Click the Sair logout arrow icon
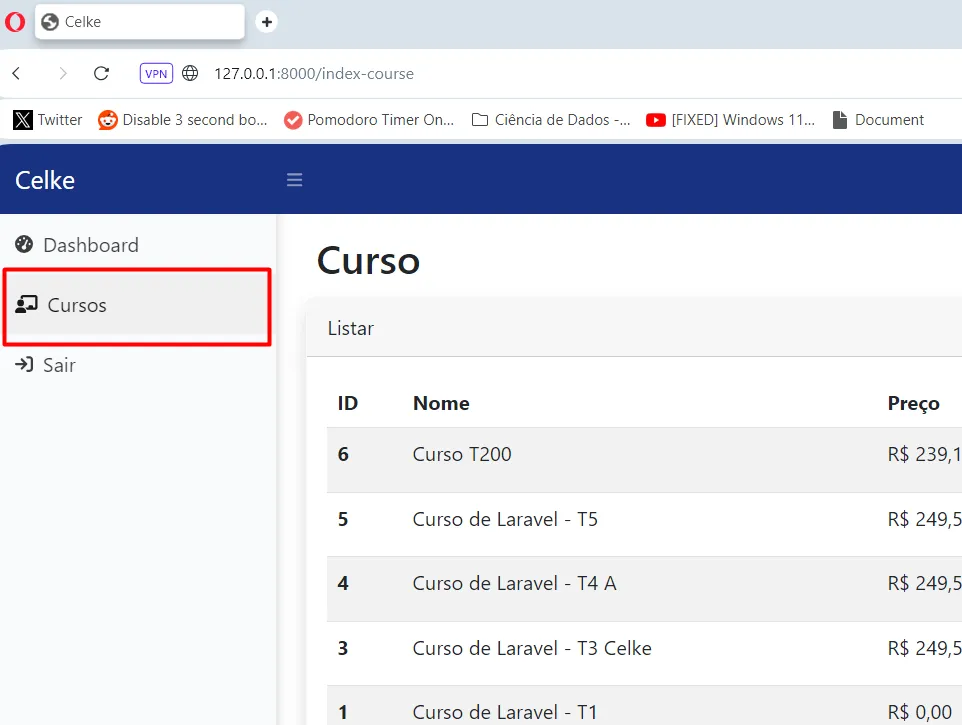 (x=24, y=365)
